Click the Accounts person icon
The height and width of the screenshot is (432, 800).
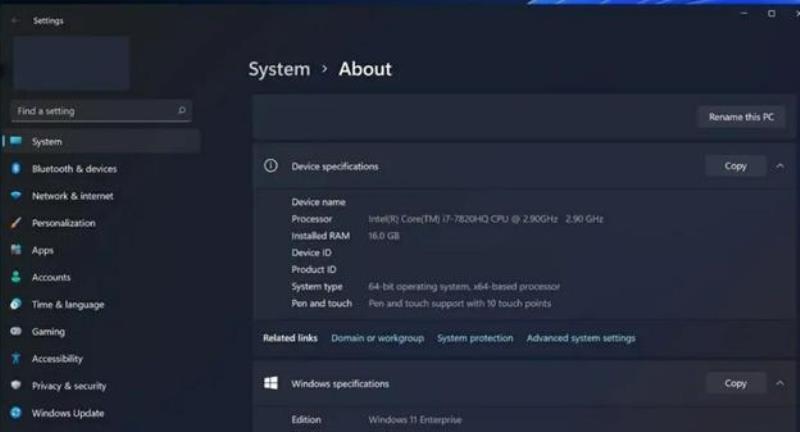16,277
